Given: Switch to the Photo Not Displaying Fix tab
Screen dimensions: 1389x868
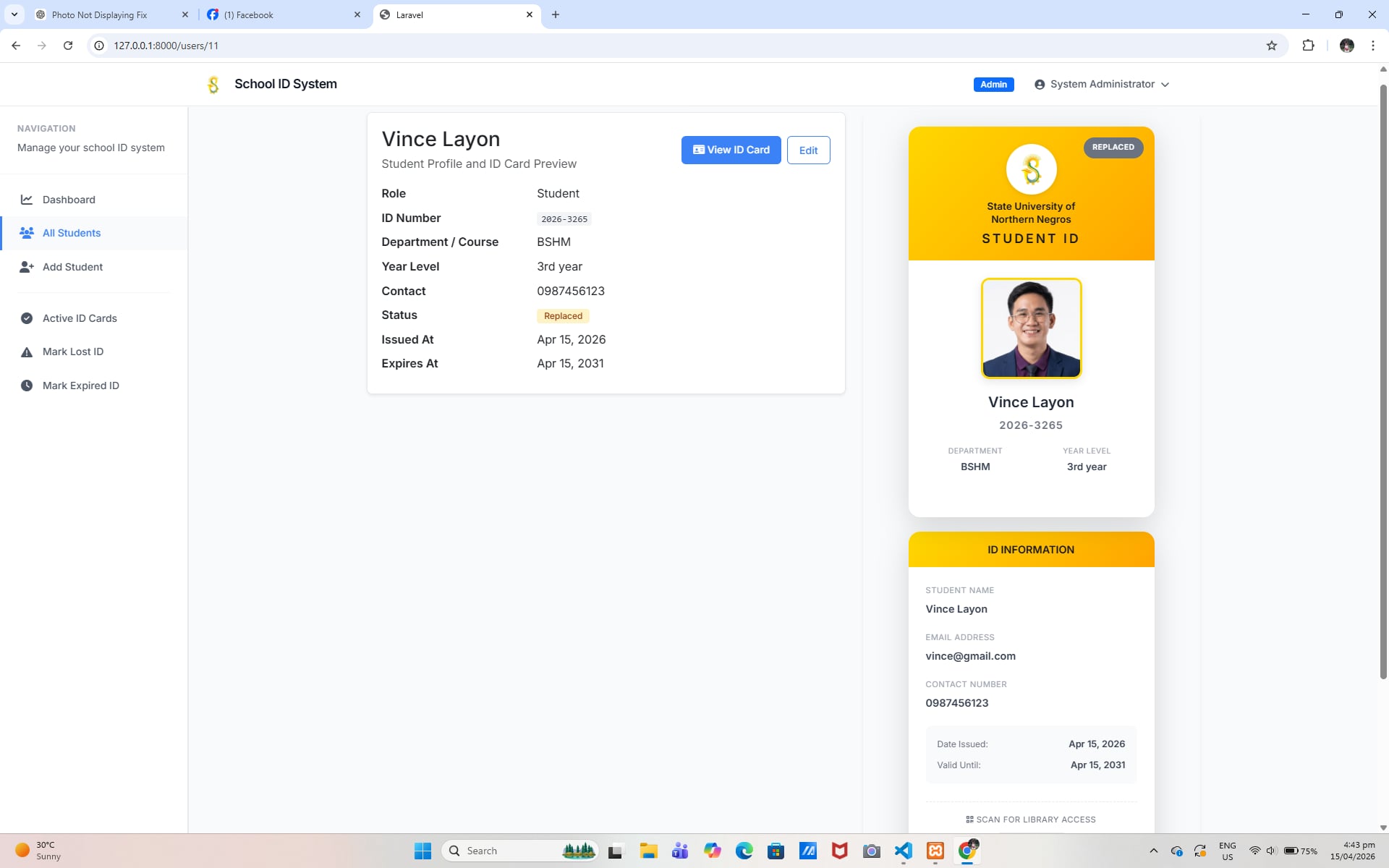Looking at the screenshot, I should tap(100, 14).
